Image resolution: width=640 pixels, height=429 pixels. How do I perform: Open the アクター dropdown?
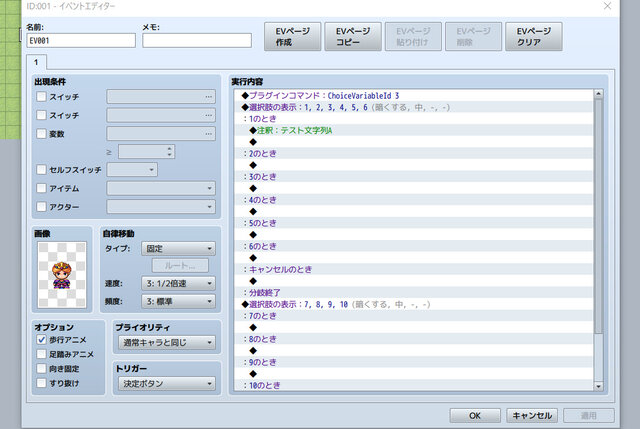point(161,207)
